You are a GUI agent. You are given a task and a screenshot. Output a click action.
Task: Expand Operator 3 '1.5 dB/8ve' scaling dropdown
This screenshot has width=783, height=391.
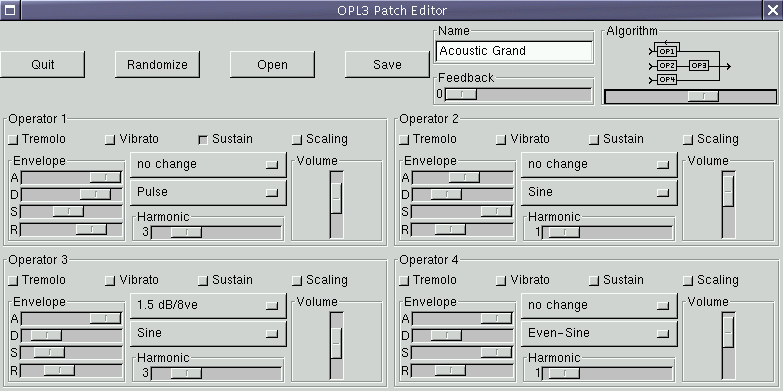(x=208, y=305)
